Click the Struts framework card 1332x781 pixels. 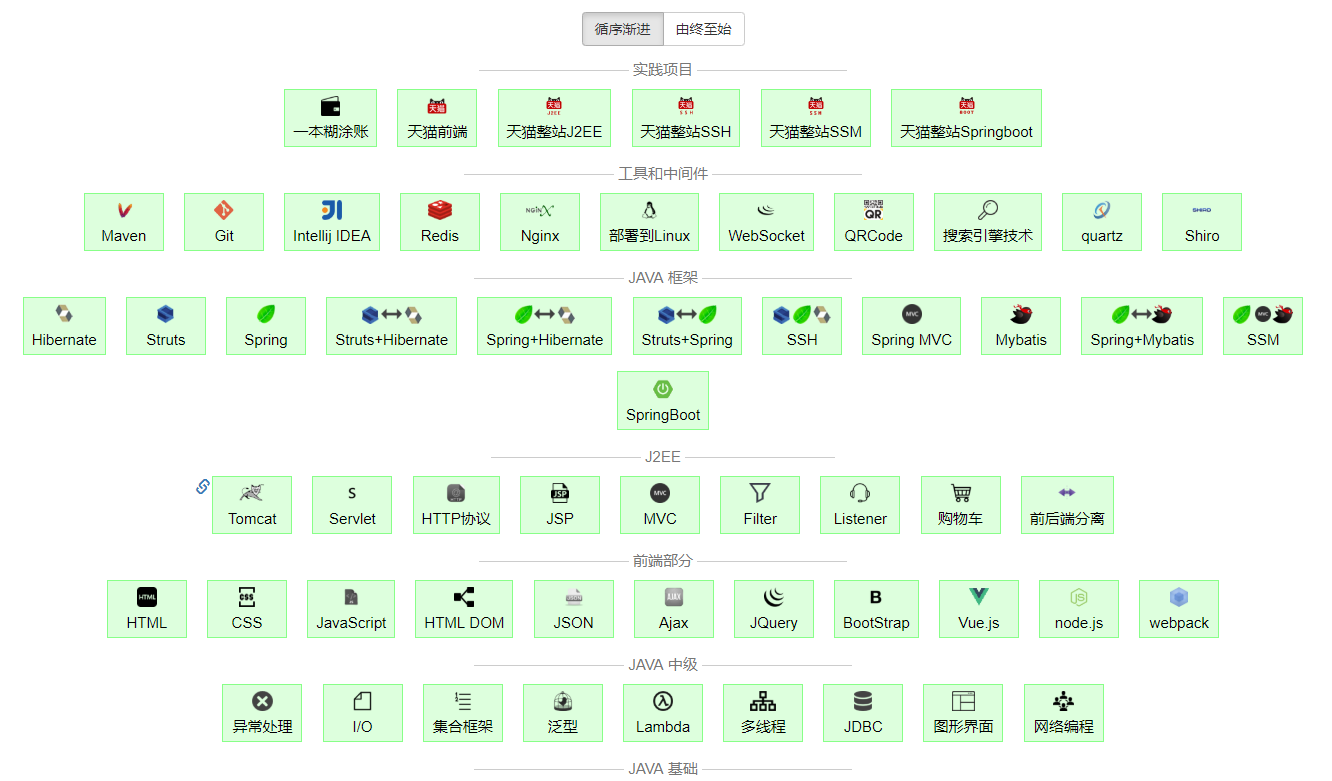(166, 326)
